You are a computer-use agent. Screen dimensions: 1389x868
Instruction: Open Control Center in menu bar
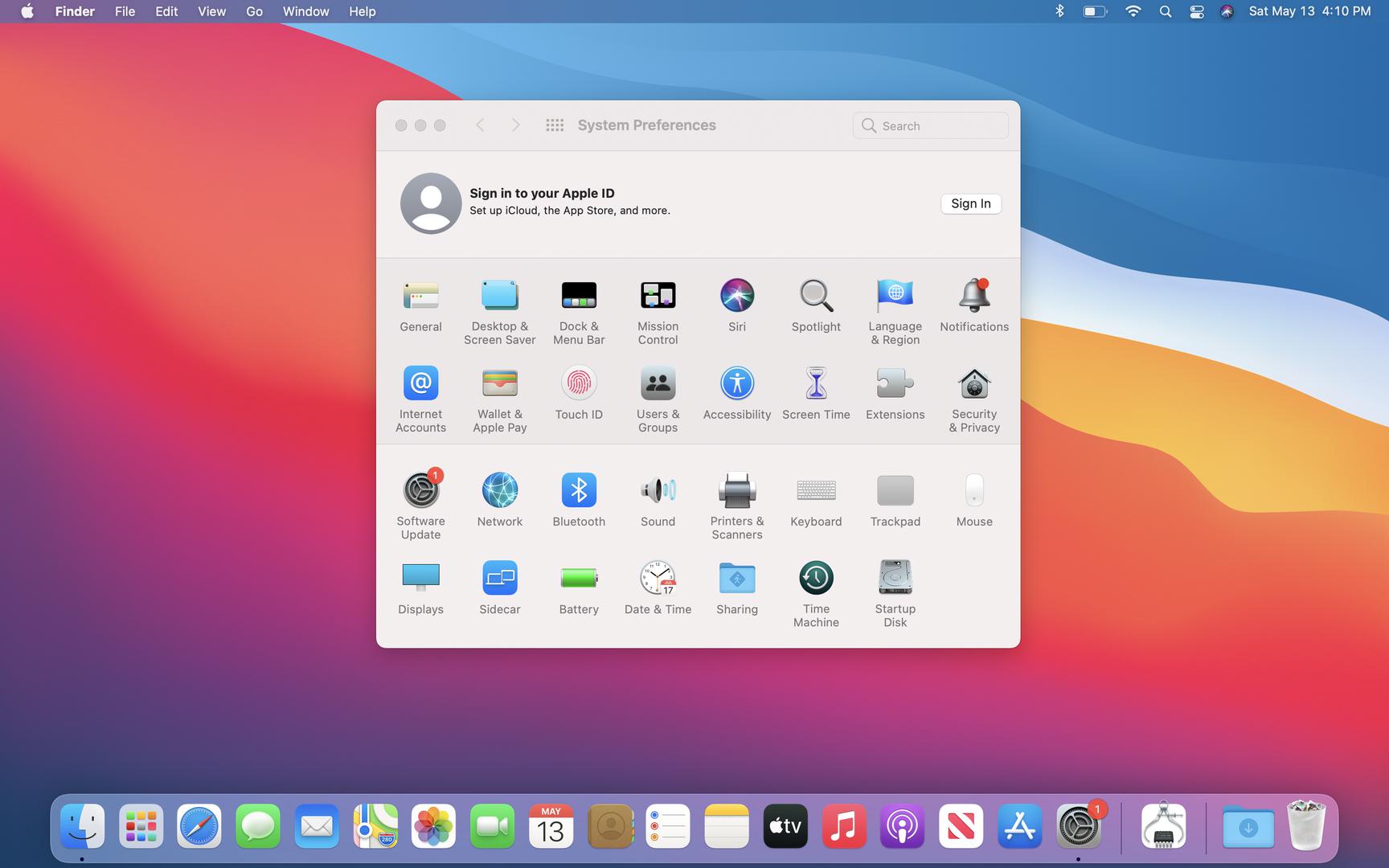[1196, 11]
